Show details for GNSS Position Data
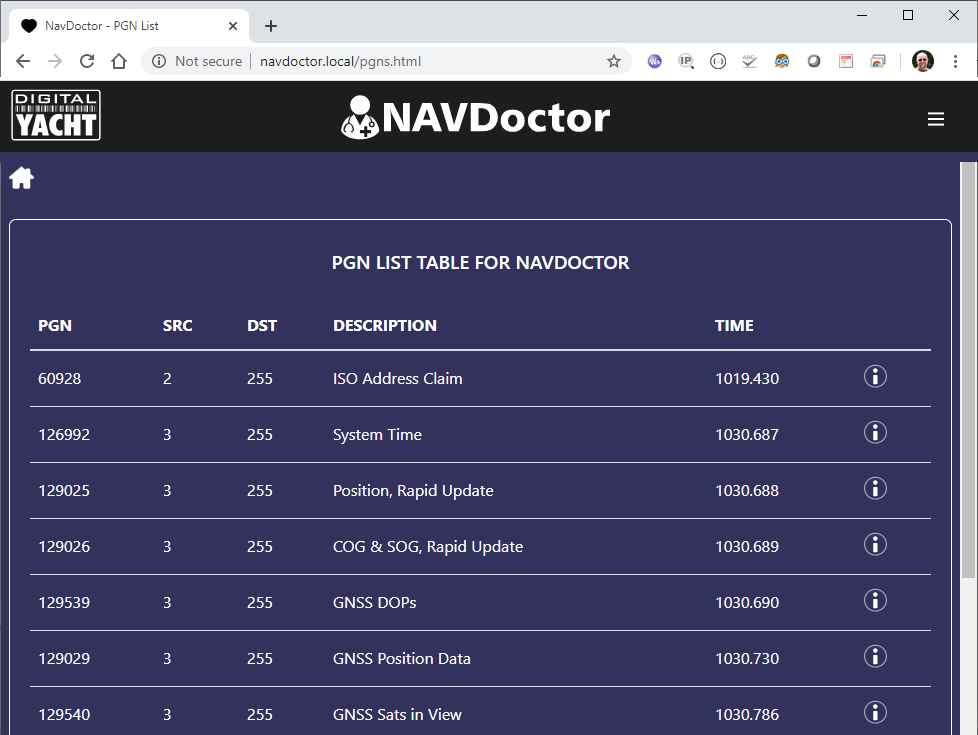The width and height of the screenshot is (978, 735). point(875,657)
